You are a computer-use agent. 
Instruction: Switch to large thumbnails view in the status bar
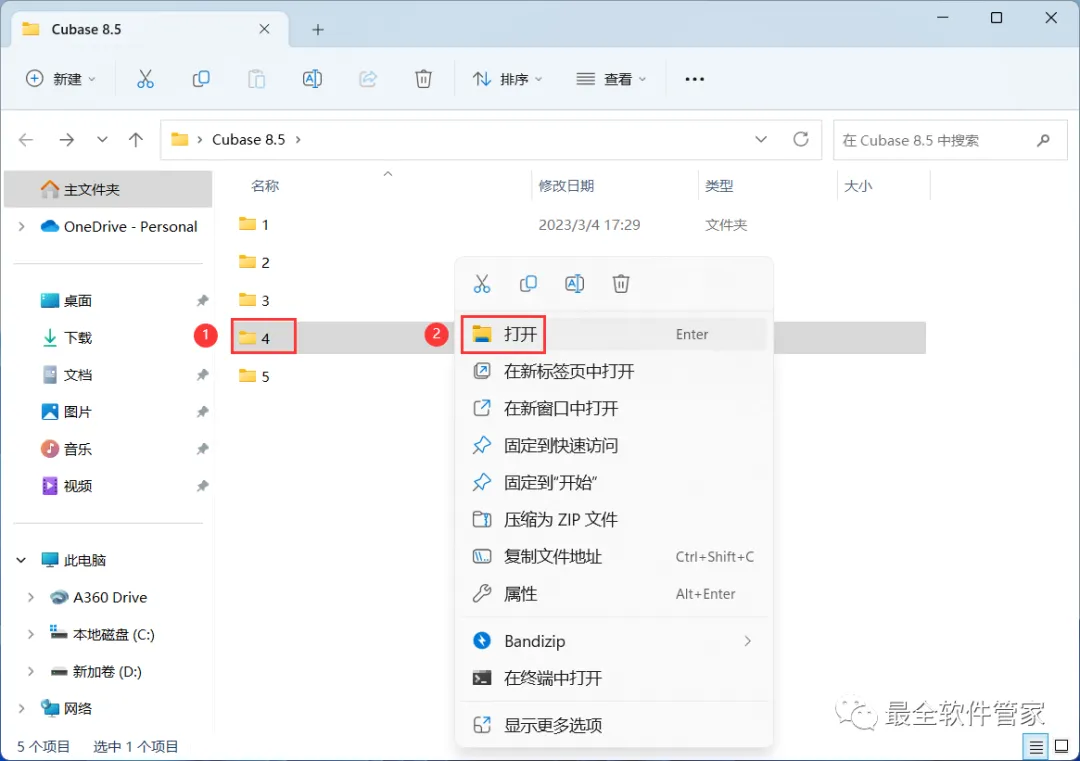coord(1061,746)
